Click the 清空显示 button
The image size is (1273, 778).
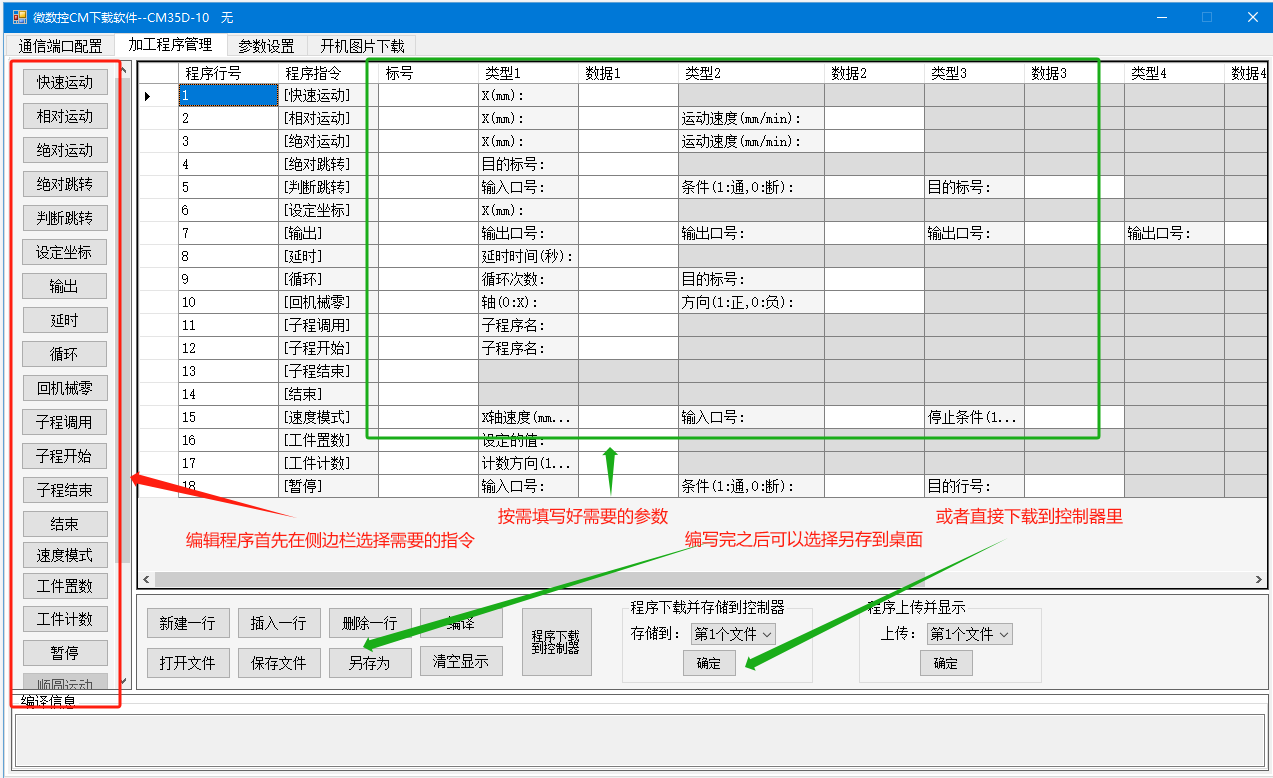click(461, 661)
